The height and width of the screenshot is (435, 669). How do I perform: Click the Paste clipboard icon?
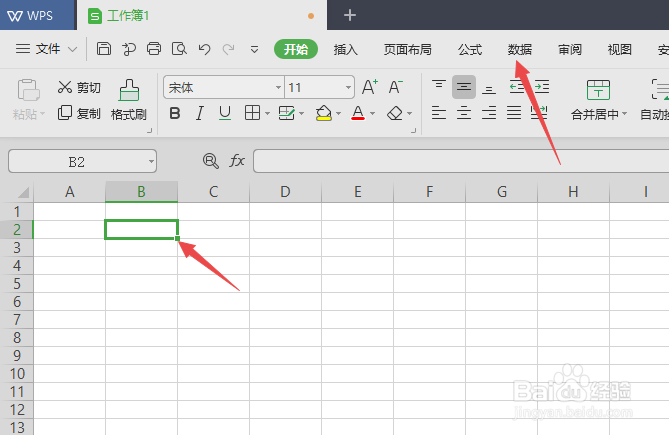pos(29,90)
